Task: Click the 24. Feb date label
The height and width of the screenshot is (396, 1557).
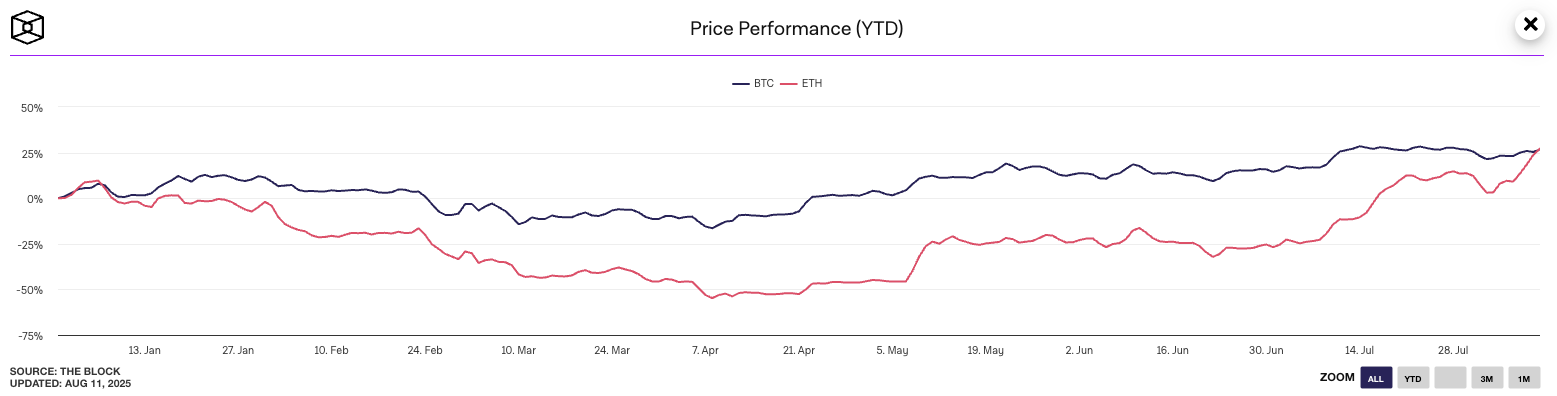Action: click(x=425, y=350)
